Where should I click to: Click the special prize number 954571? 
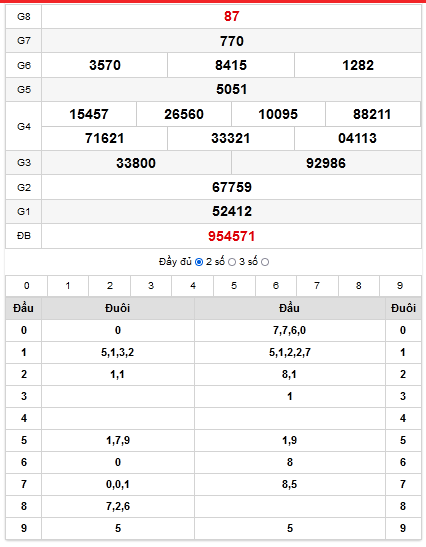(231, 236)
